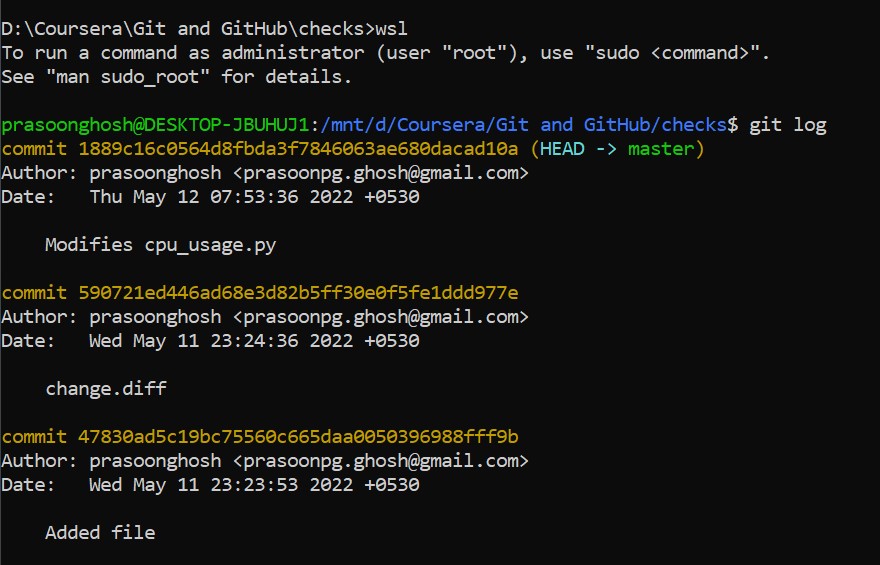This screenshot has width=880, height=565.
Task: Click the 'sudo <command>' text in the notice
Action: click(672, 53)
